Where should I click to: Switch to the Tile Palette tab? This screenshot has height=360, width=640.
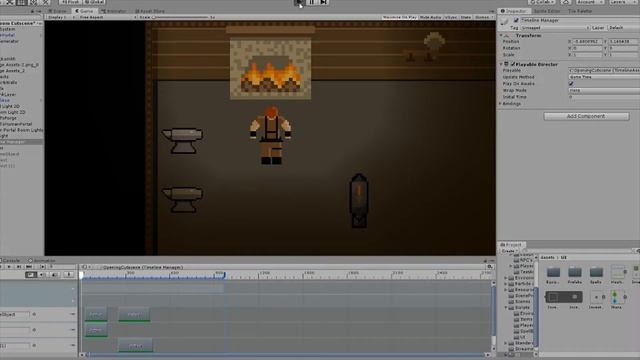click(580, 11)
